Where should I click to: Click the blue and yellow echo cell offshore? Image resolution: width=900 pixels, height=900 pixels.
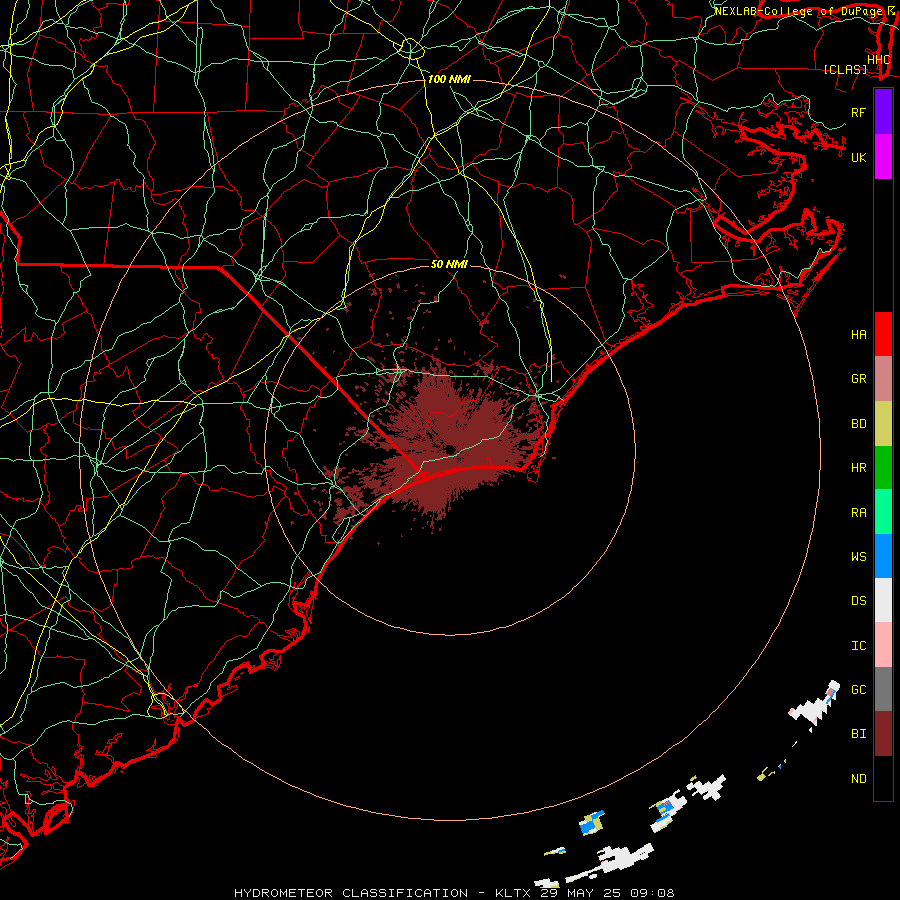(x=592, y=823)
